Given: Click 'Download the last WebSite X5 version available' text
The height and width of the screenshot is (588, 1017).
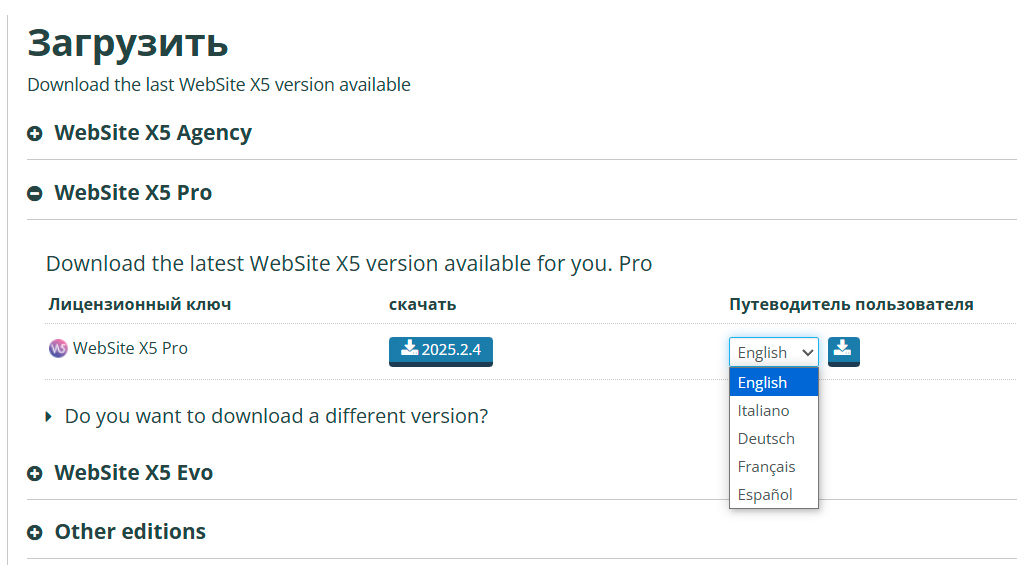Looking at the screenshot, I should [x=219, y=85].
